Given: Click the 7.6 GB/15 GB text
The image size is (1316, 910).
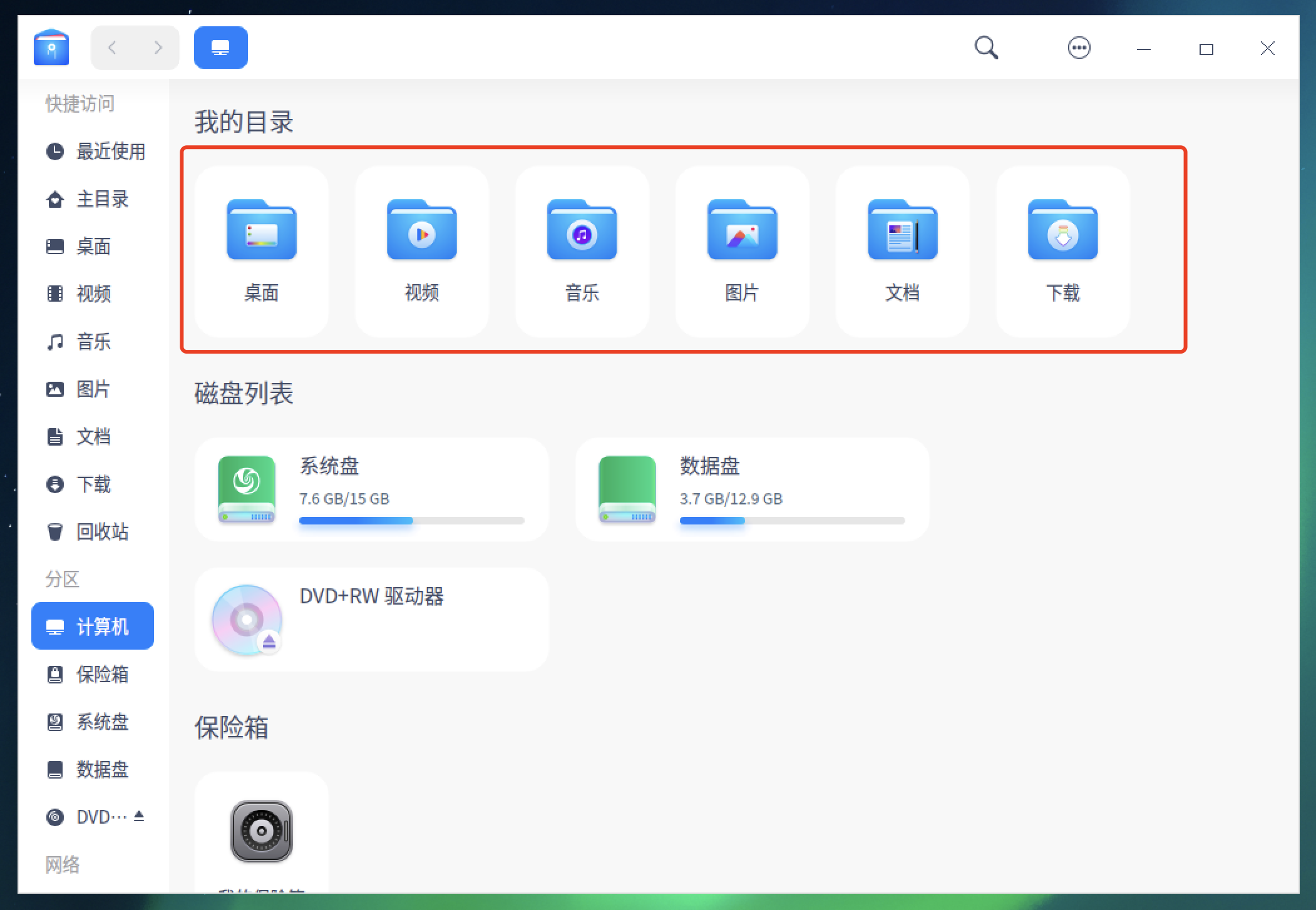Looking at the screenshot, I should pyautogui.click(x=344, y=499).
